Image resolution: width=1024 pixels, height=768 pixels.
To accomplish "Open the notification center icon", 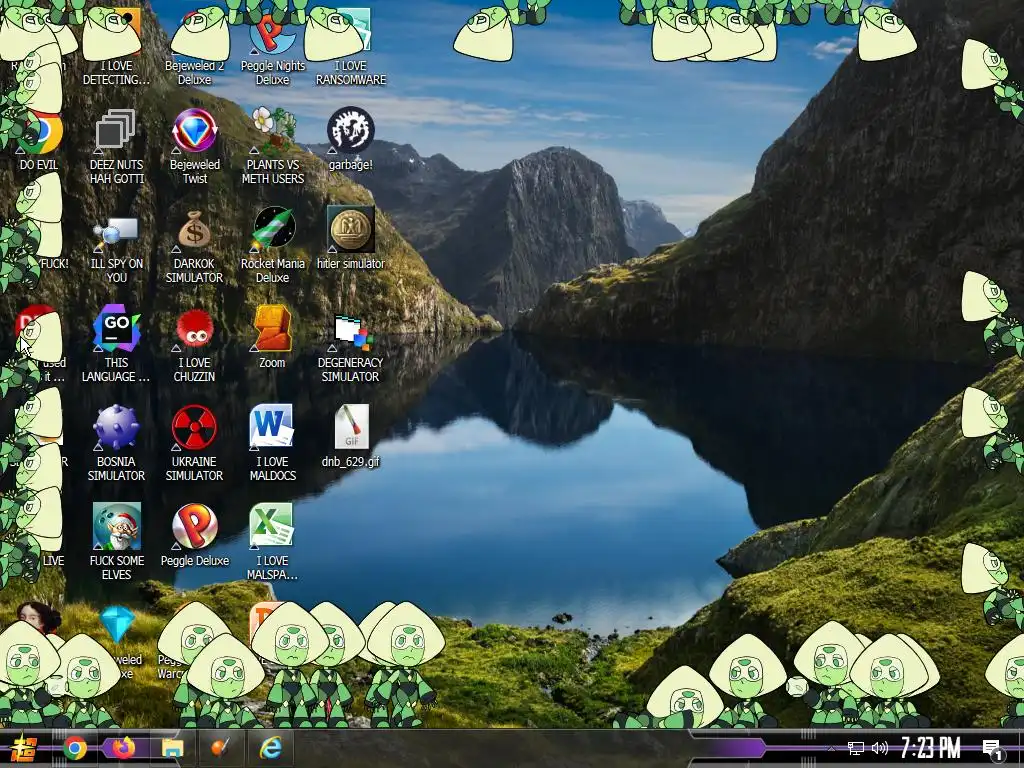I will click(x=993, y=750).
